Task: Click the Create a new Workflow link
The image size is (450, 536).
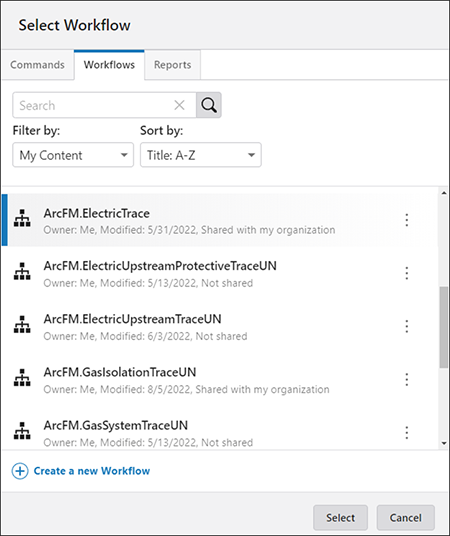Action: click(92, 471)
